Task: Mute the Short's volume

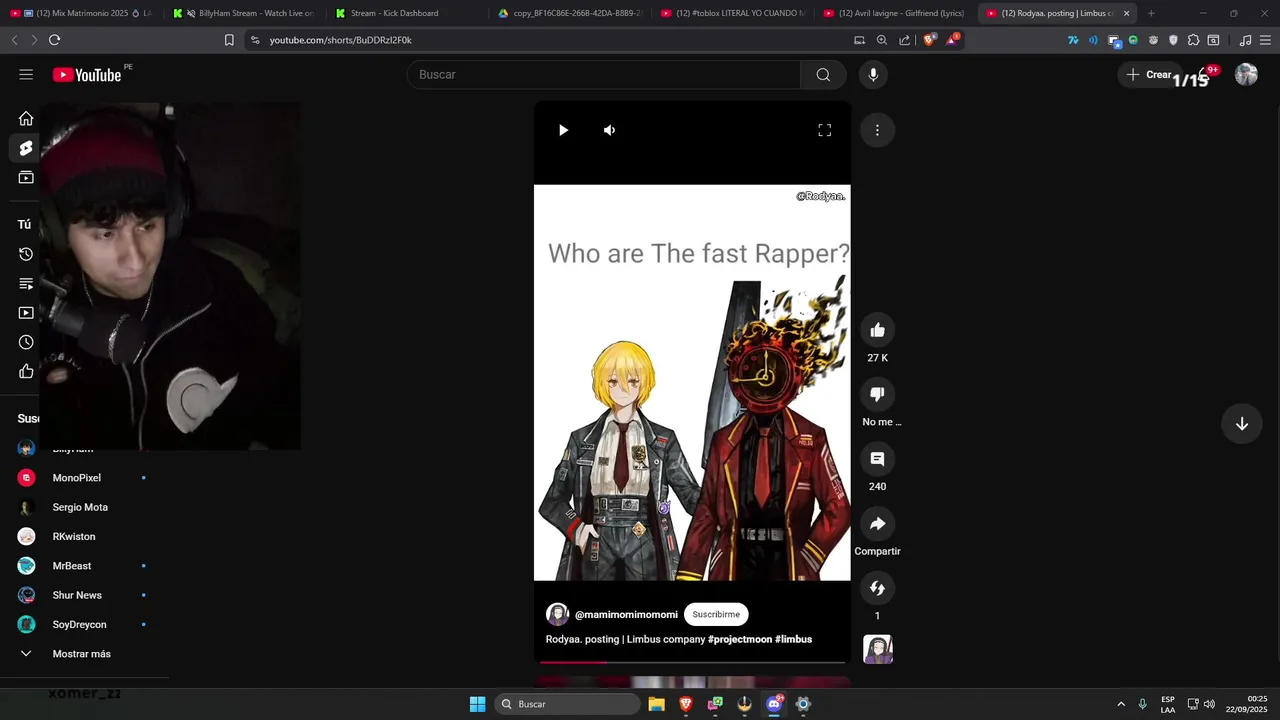Action: [609, 130]
